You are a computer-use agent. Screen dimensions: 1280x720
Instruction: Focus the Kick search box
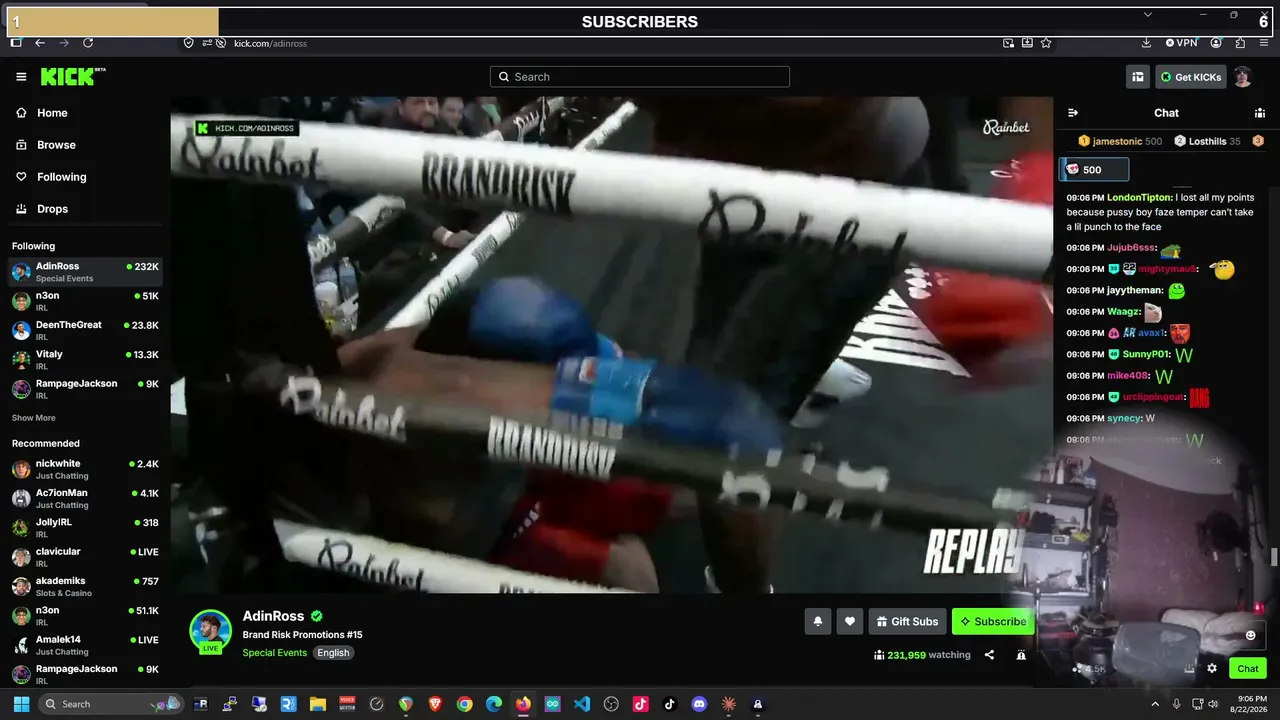point(640,77)
